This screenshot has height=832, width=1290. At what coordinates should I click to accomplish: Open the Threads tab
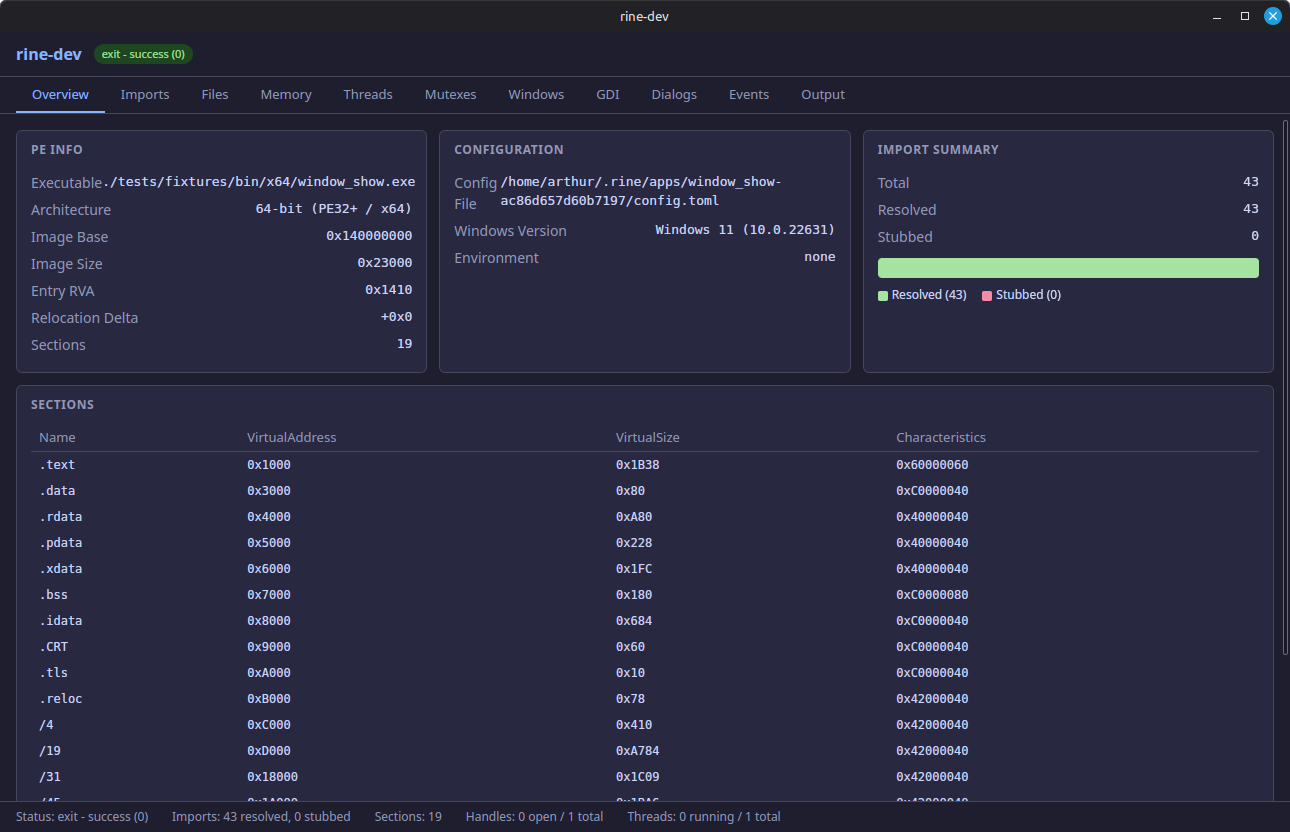368,94
